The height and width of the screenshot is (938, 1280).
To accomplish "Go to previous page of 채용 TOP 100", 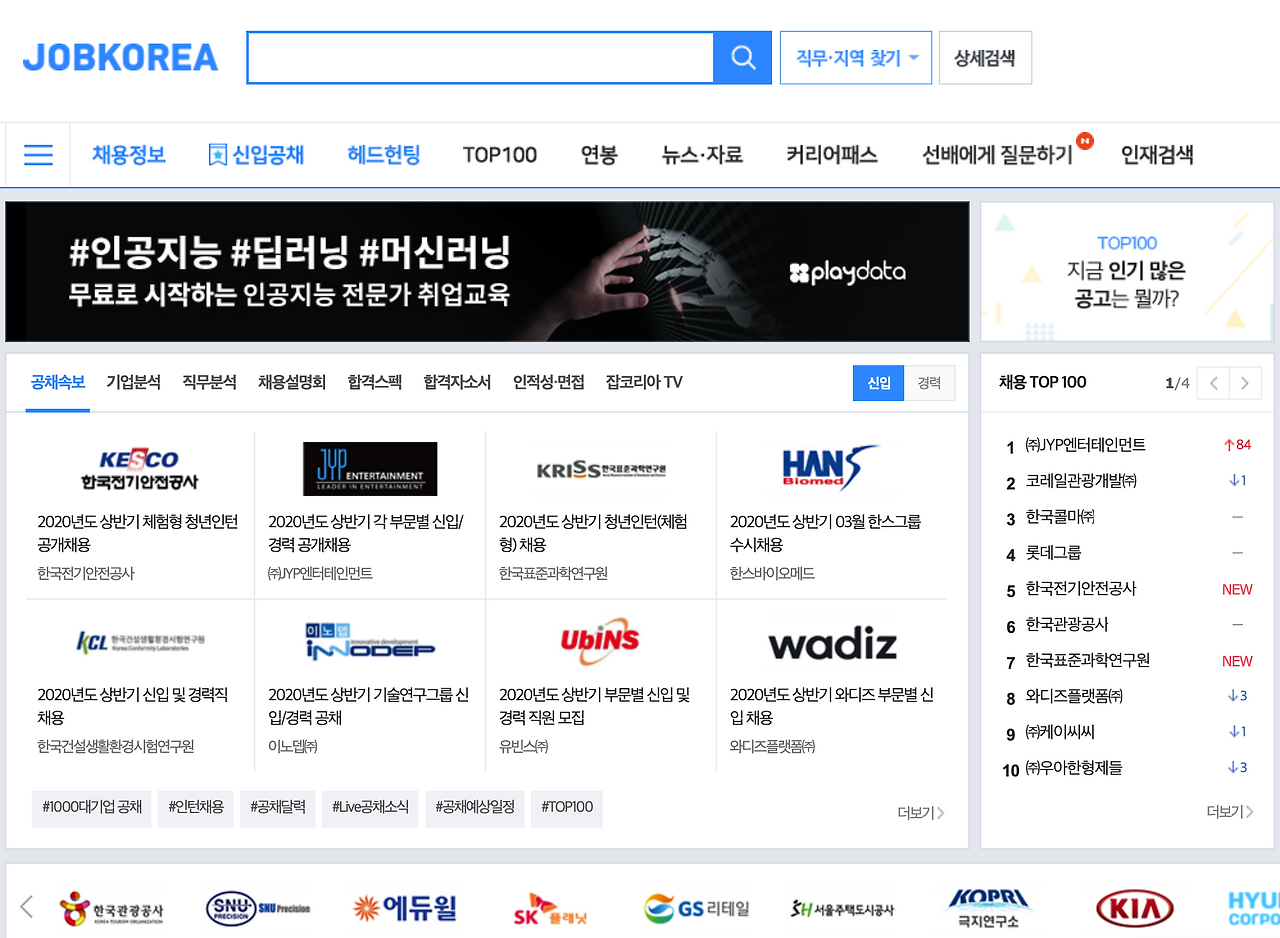I will [x=1212, y=383].
